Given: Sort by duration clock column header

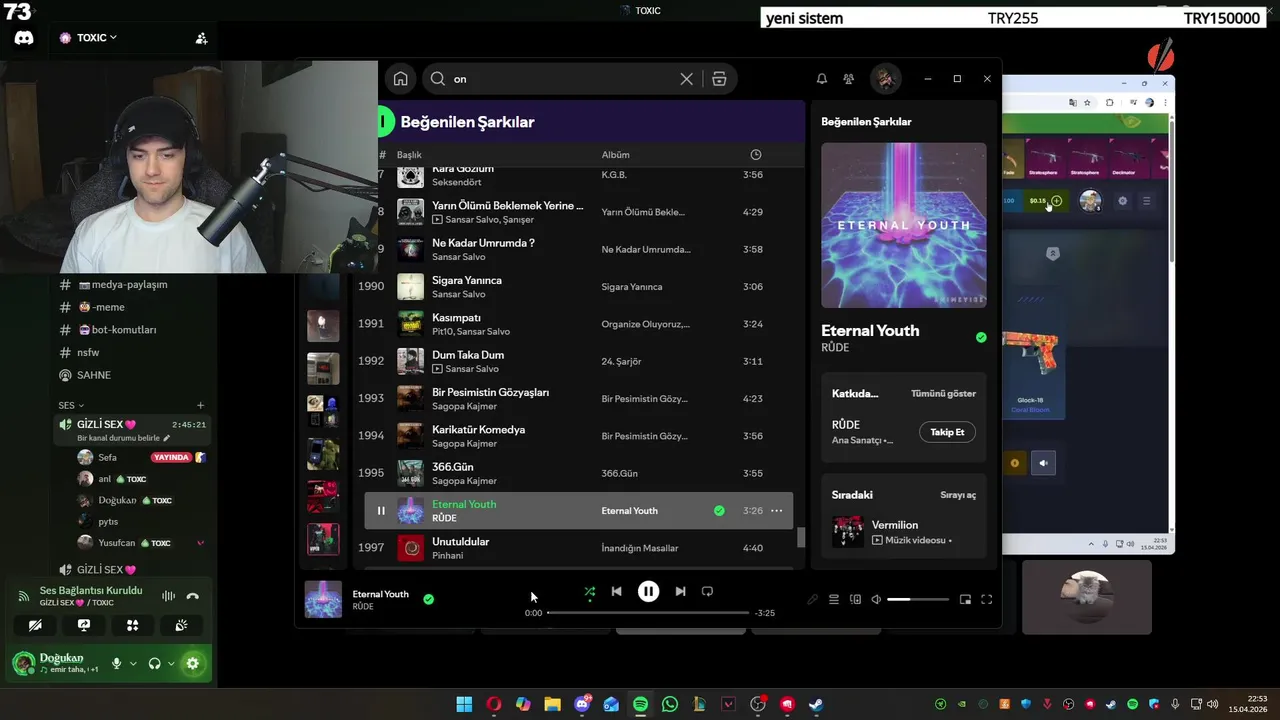Looking at the screenshot, I should 756,155.
